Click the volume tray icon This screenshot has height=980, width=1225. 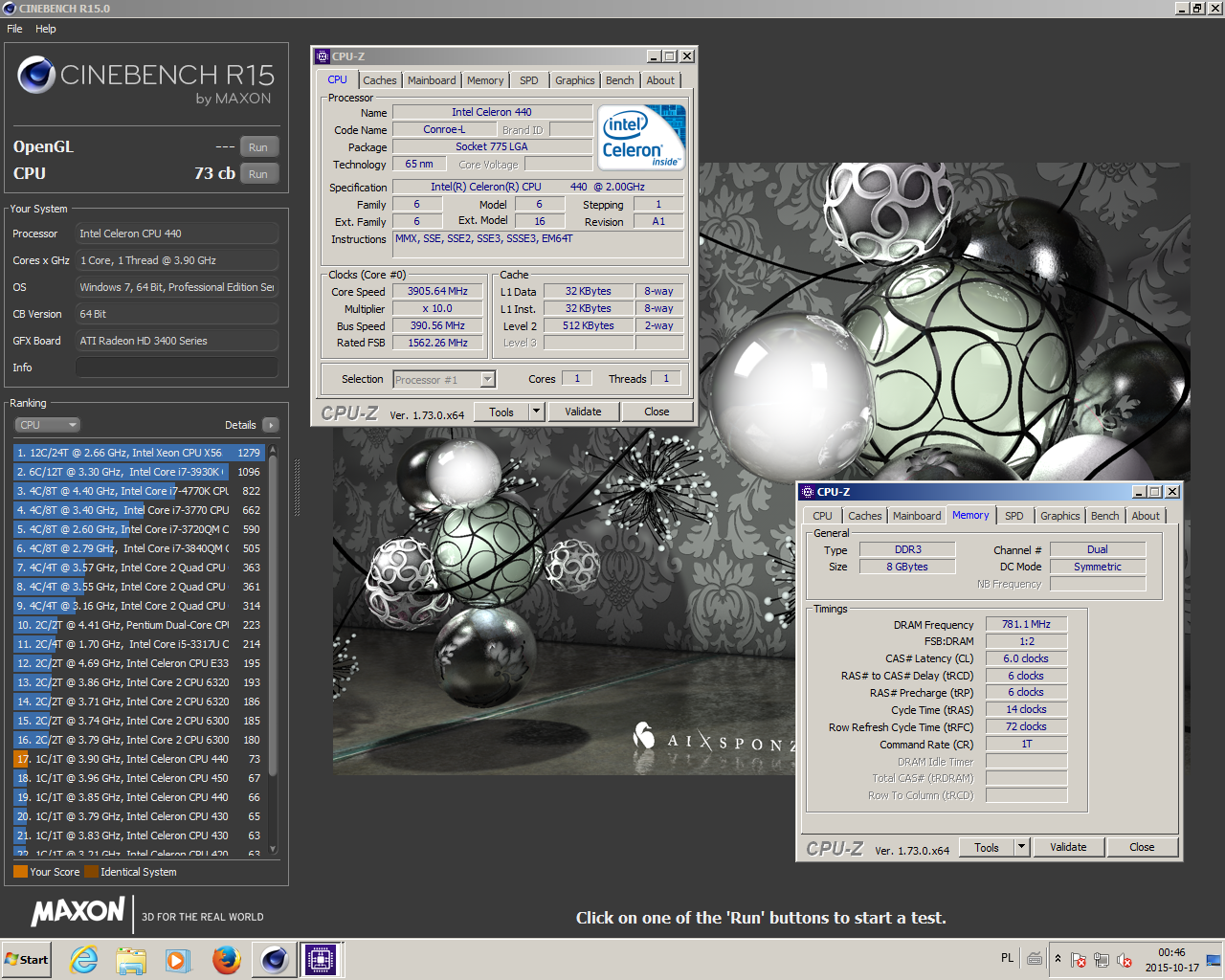point(1125,960)
